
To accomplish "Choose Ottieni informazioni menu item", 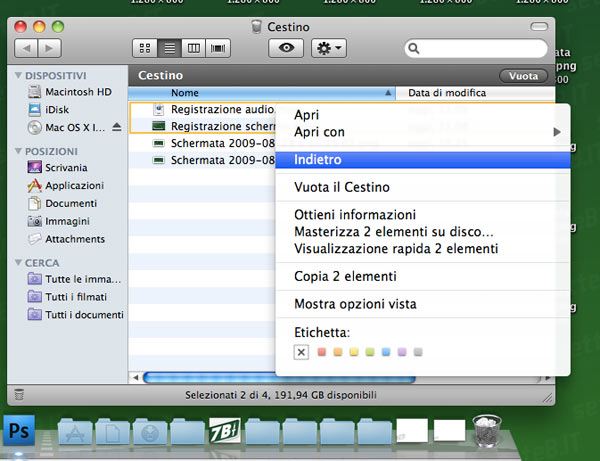I will click(423, 215).
